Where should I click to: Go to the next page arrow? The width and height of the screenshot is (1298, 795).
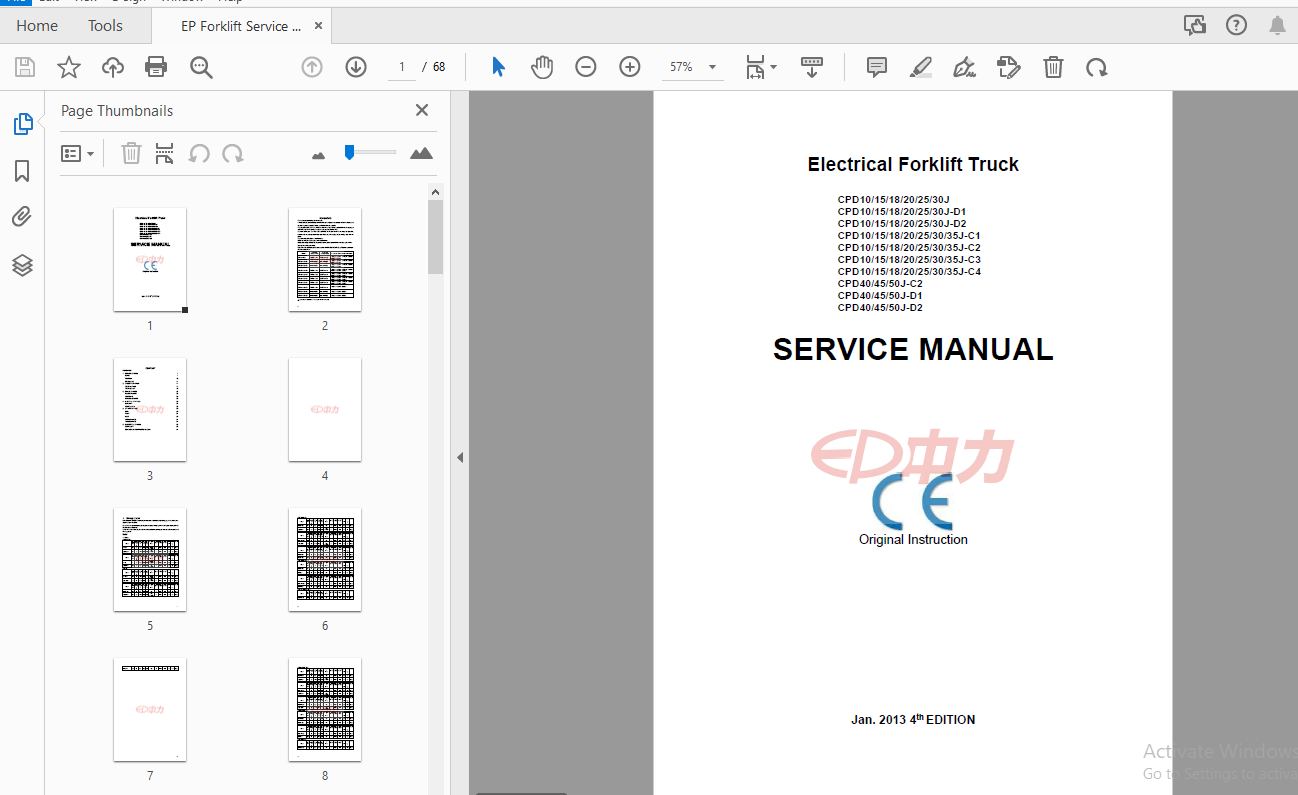[356, 67]
